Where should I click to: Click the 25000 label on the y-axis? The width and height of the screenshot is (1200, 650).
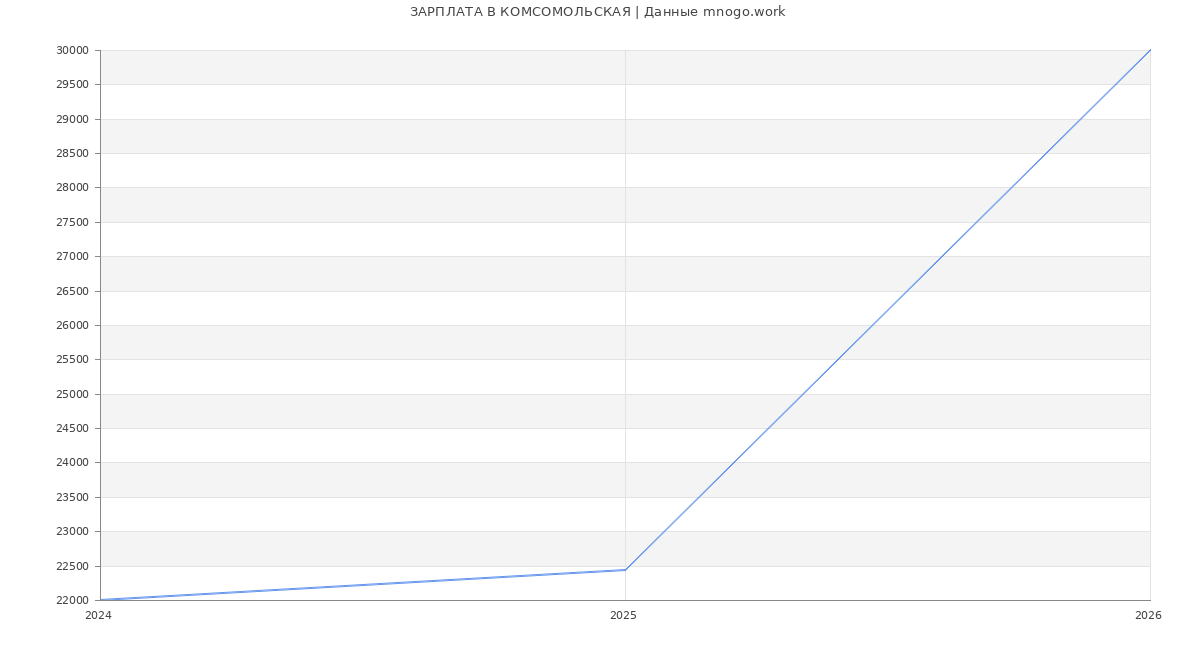point(73,394)
